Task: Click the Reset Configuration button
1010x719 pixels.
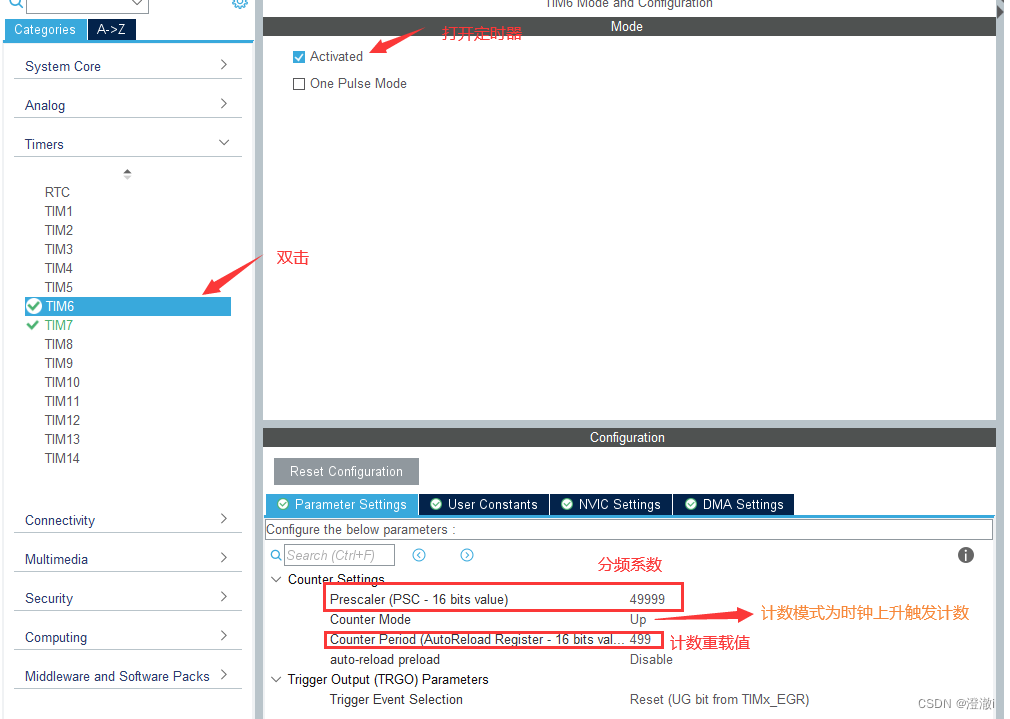Action: coord(347,472)
